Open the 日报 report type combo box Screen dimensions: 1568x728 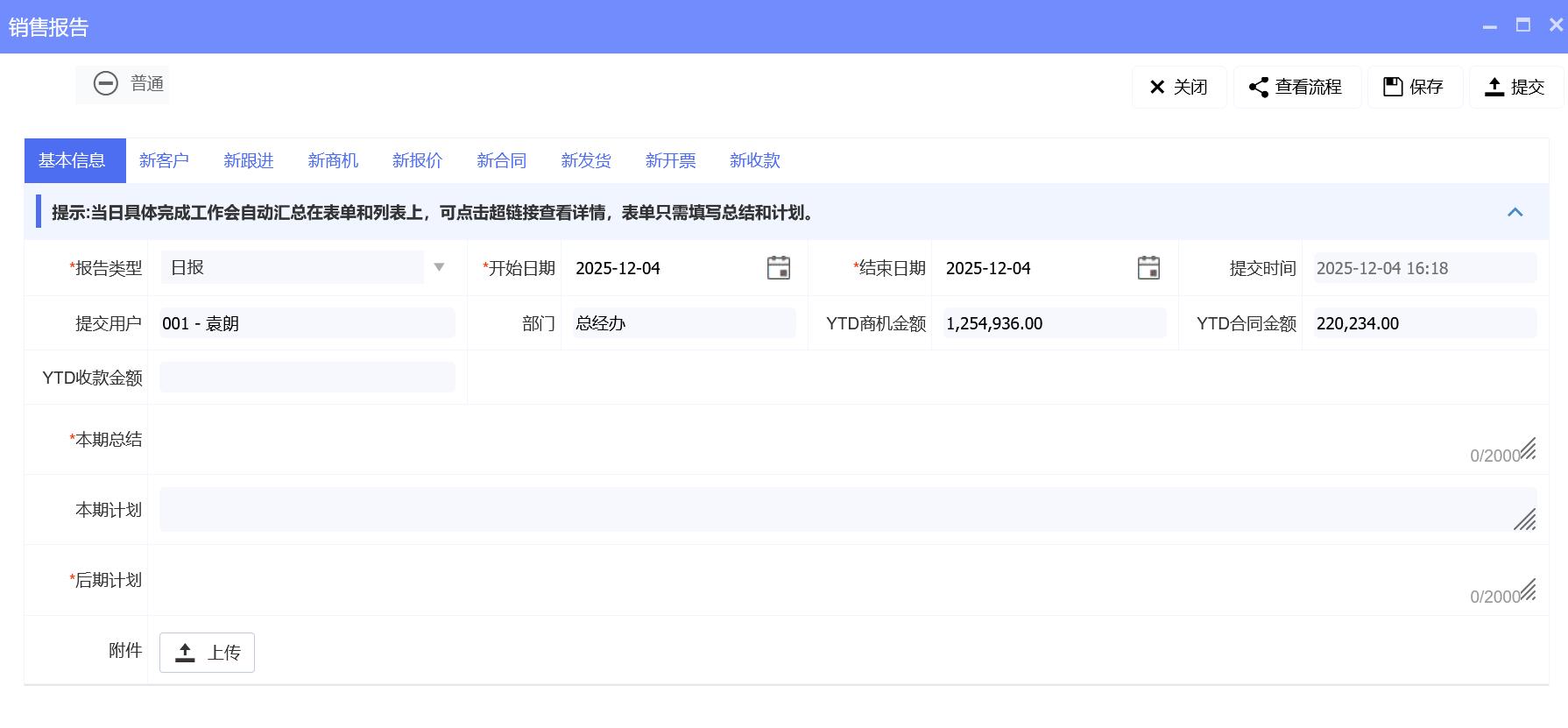[x=292, y=268]
